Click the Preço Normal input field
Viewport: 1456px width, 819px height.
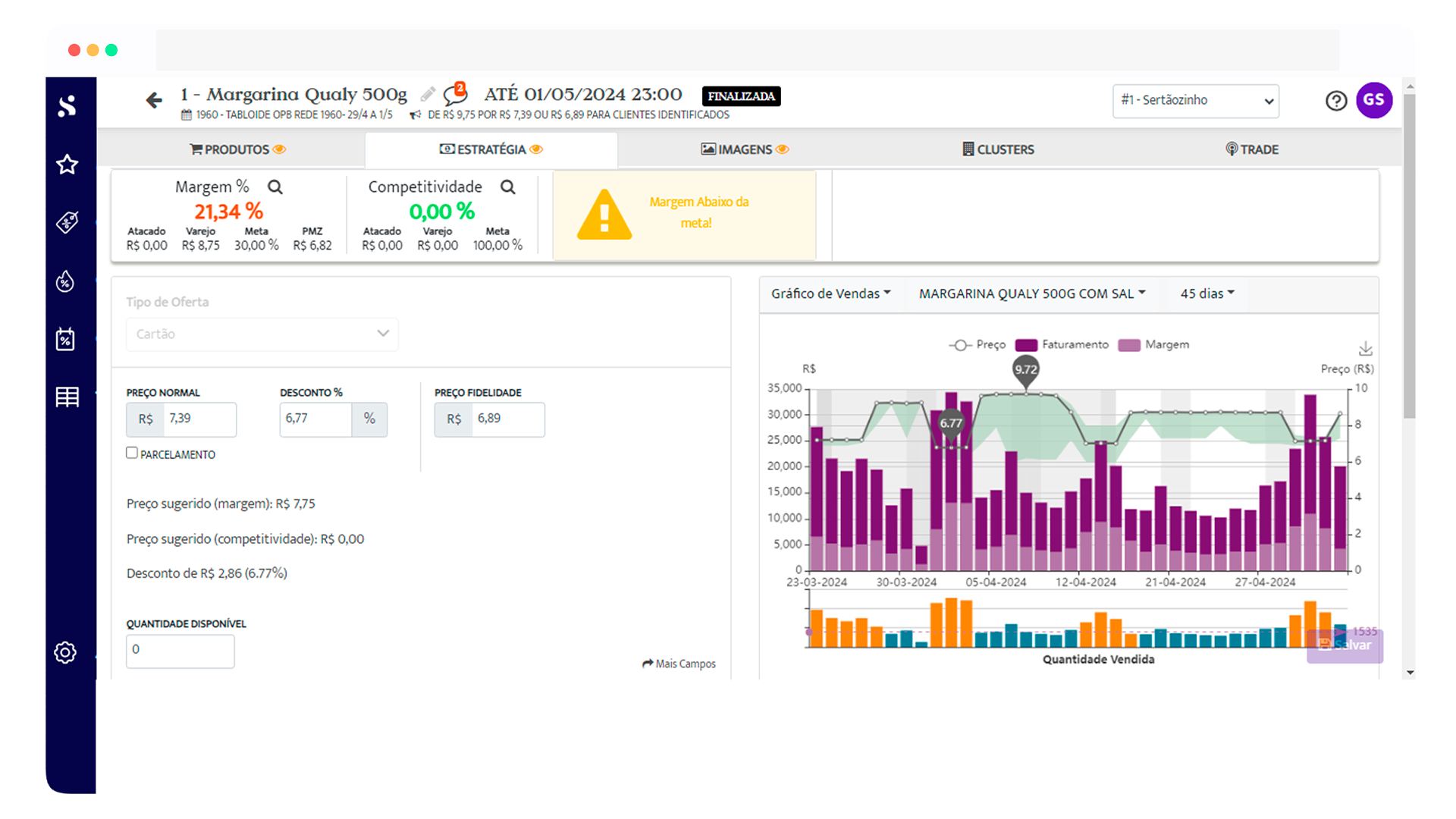[x=199, y=419]
